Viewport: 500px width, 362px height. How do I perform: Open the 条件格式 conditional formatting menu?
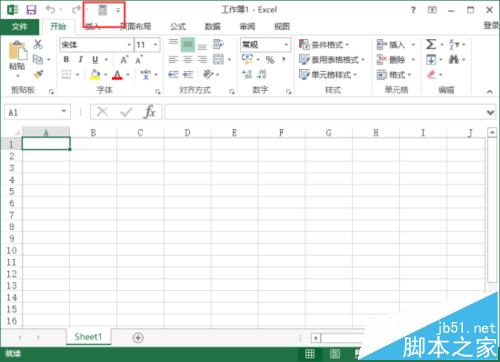coord(324,44)
